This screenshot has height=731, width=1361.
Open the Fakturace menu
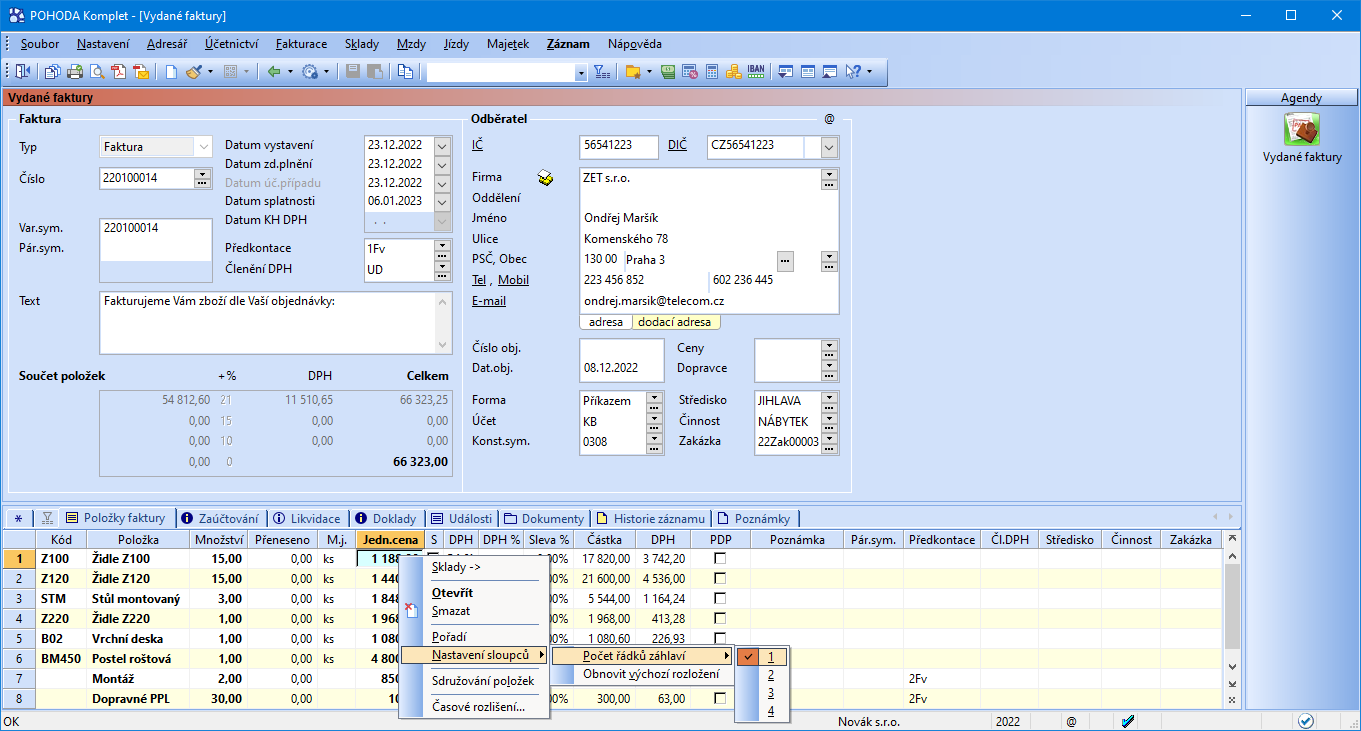301,44
